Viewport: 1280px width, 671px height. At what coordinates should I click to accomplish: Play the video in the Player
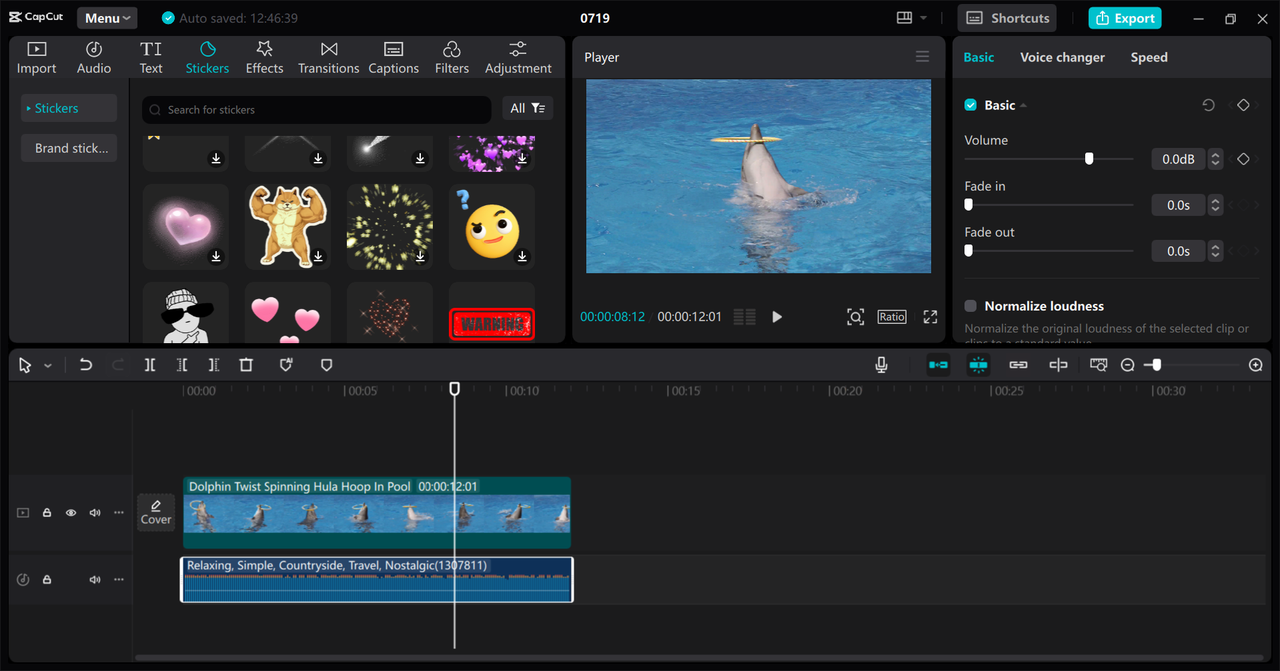(777, 317)
